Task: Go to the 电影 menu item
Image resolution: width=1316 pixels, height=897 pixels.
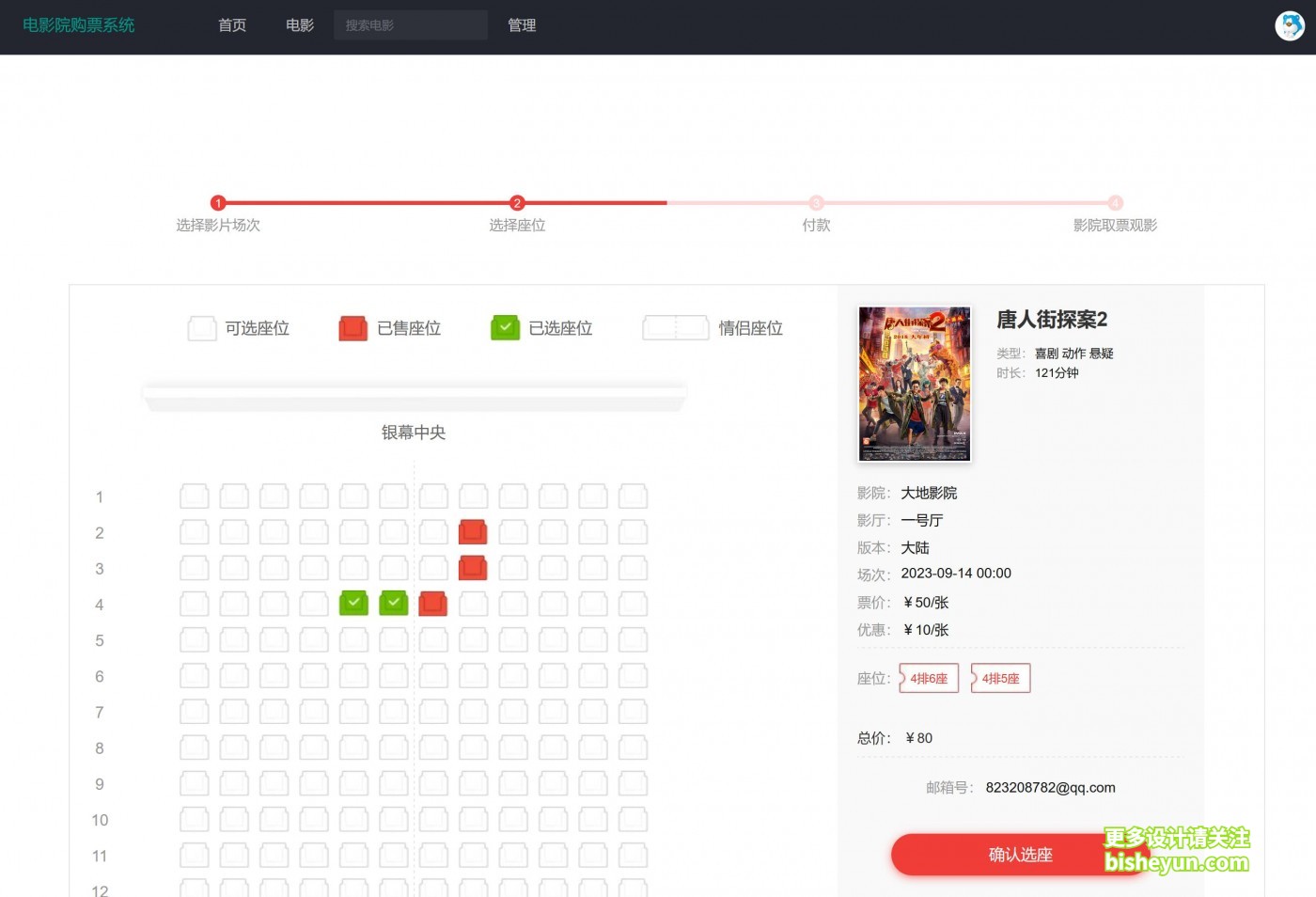Action: [300, 25]
